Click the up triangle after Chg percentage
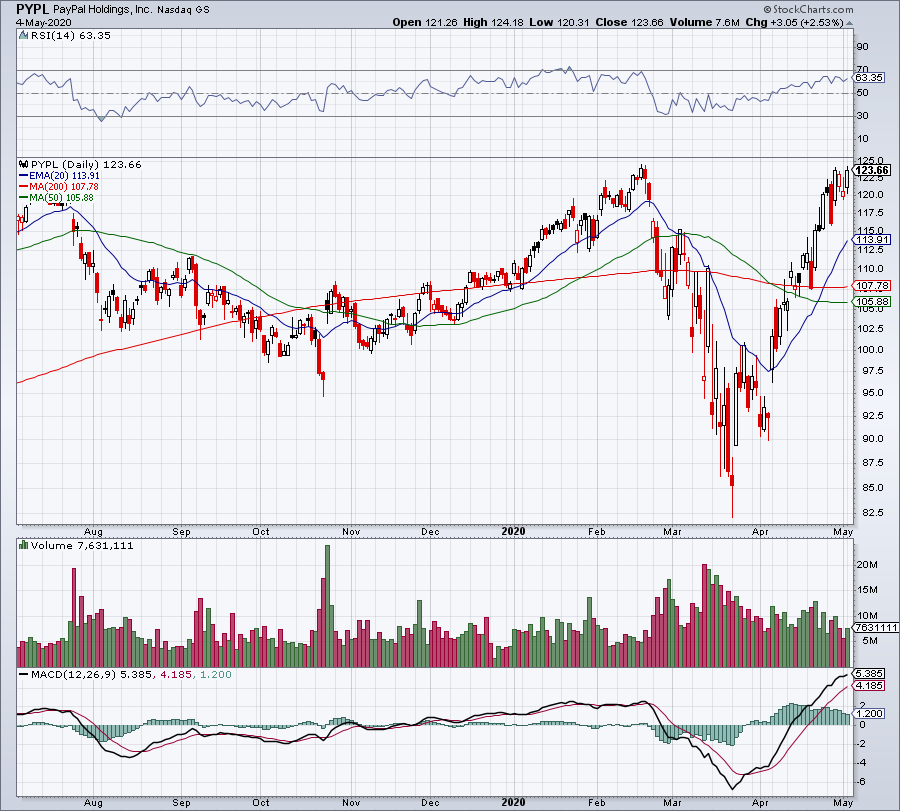This screenshot has width=900, height=811. [x=849, y=23]
